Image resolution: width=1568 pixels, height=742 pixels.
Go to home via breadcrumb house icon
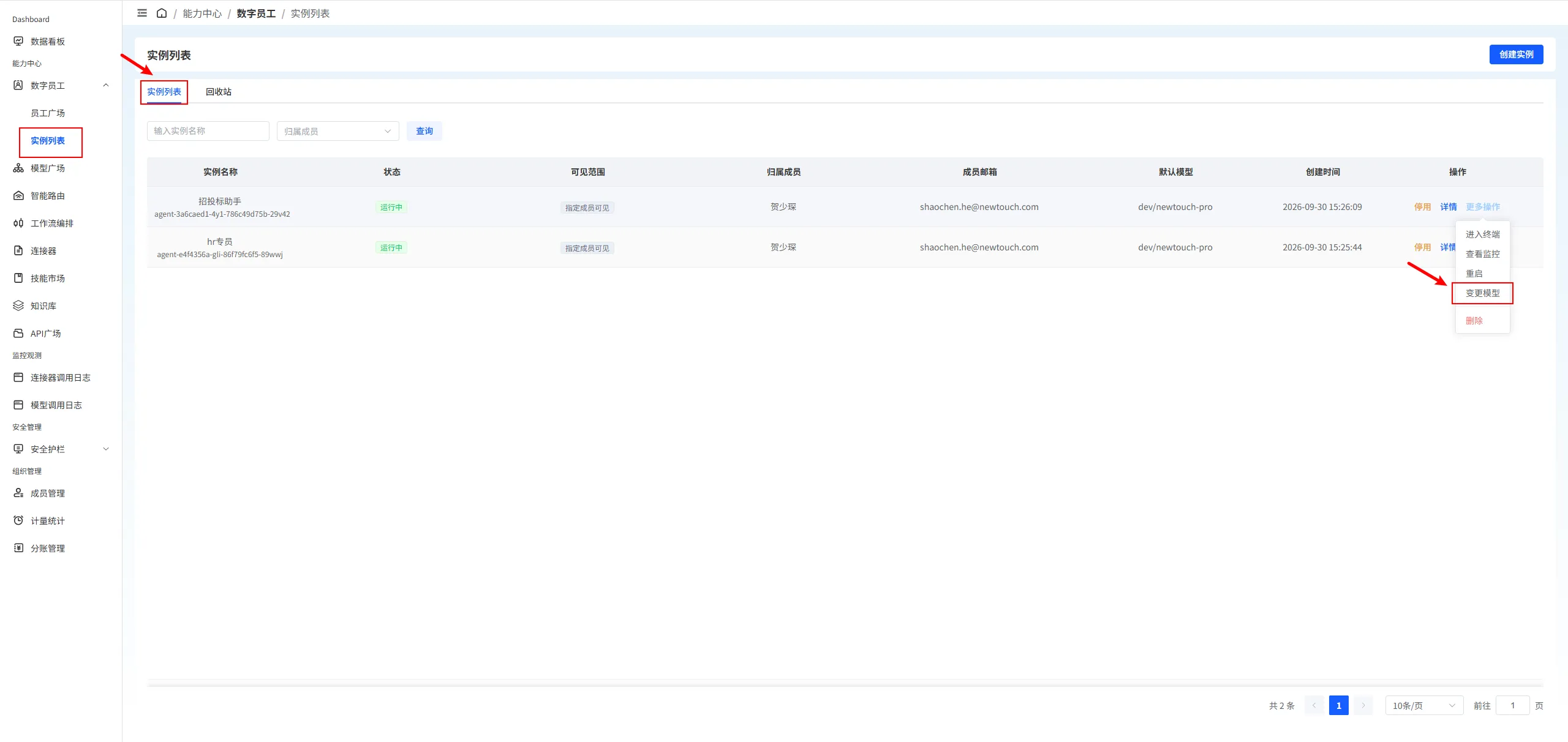pos(162,13)
